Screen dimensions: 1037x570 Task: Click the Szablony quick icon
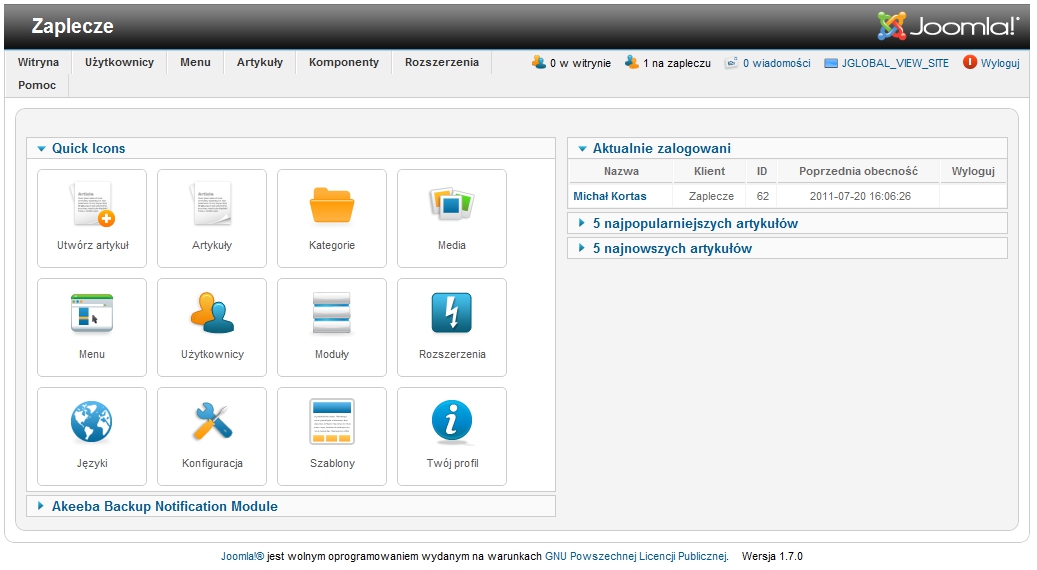coord(332,435)
